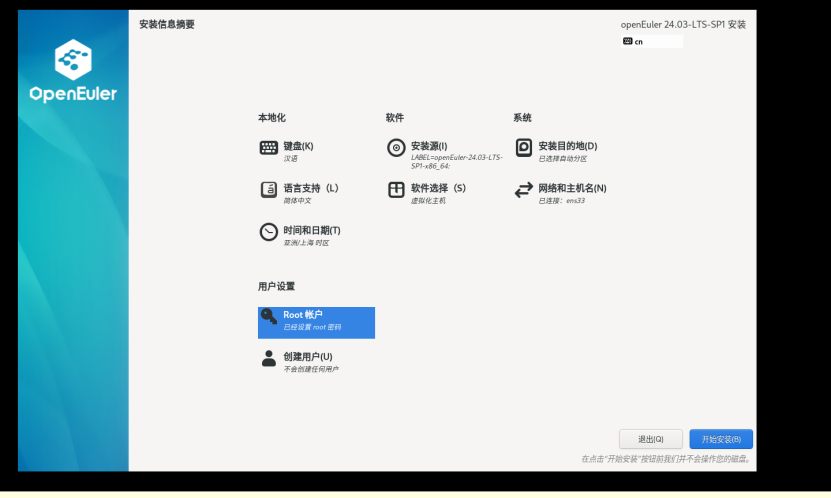The width and height of the screenshot is (831, 498).
Task: Click the openEuler 24.03-LTS-SP1 安装 title
Action: [684, 24]
